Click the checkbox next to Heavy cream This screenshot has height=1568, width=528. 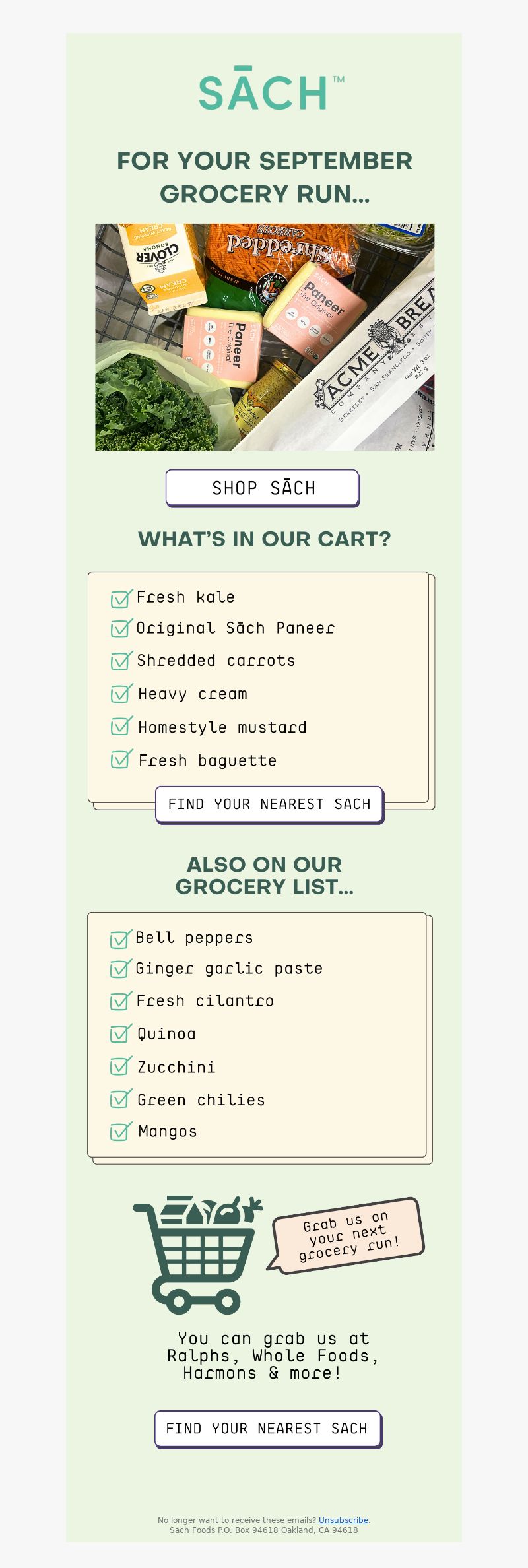pyautogui.click(x=121, y=694)
